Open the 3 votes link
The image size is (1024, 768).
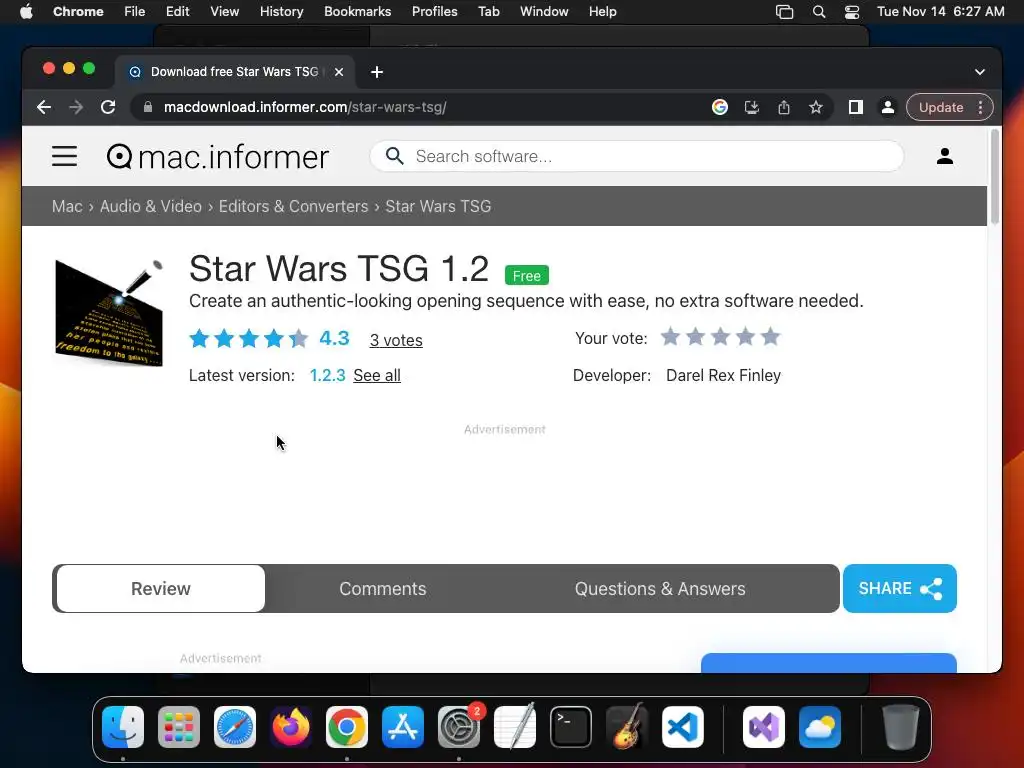click(x=396, y=340)
